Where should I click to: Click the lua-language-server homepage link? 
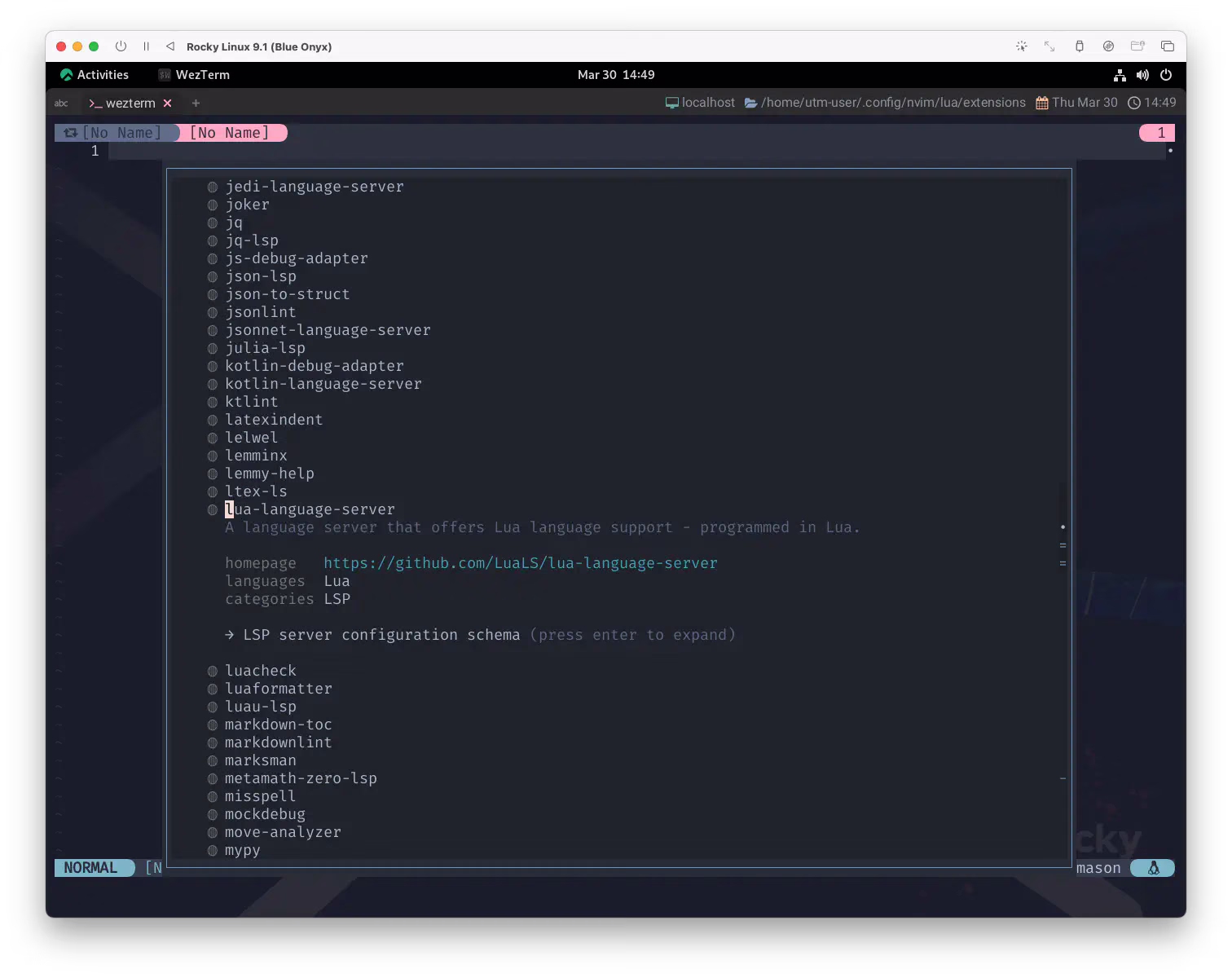coord(521,563)
